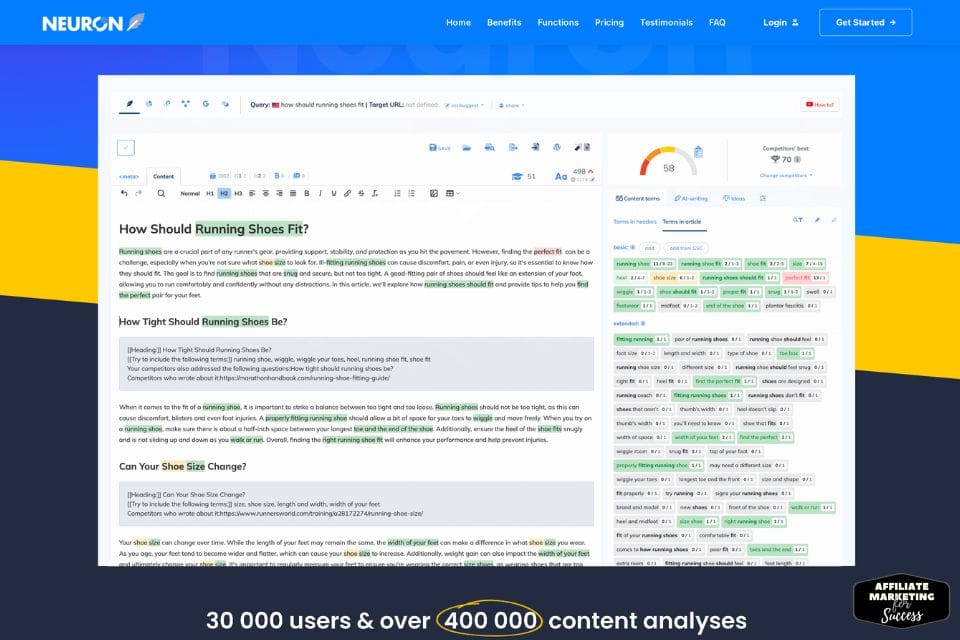Select the Terms in headers tab
960x640 pixels.
[x=635, y=221]
